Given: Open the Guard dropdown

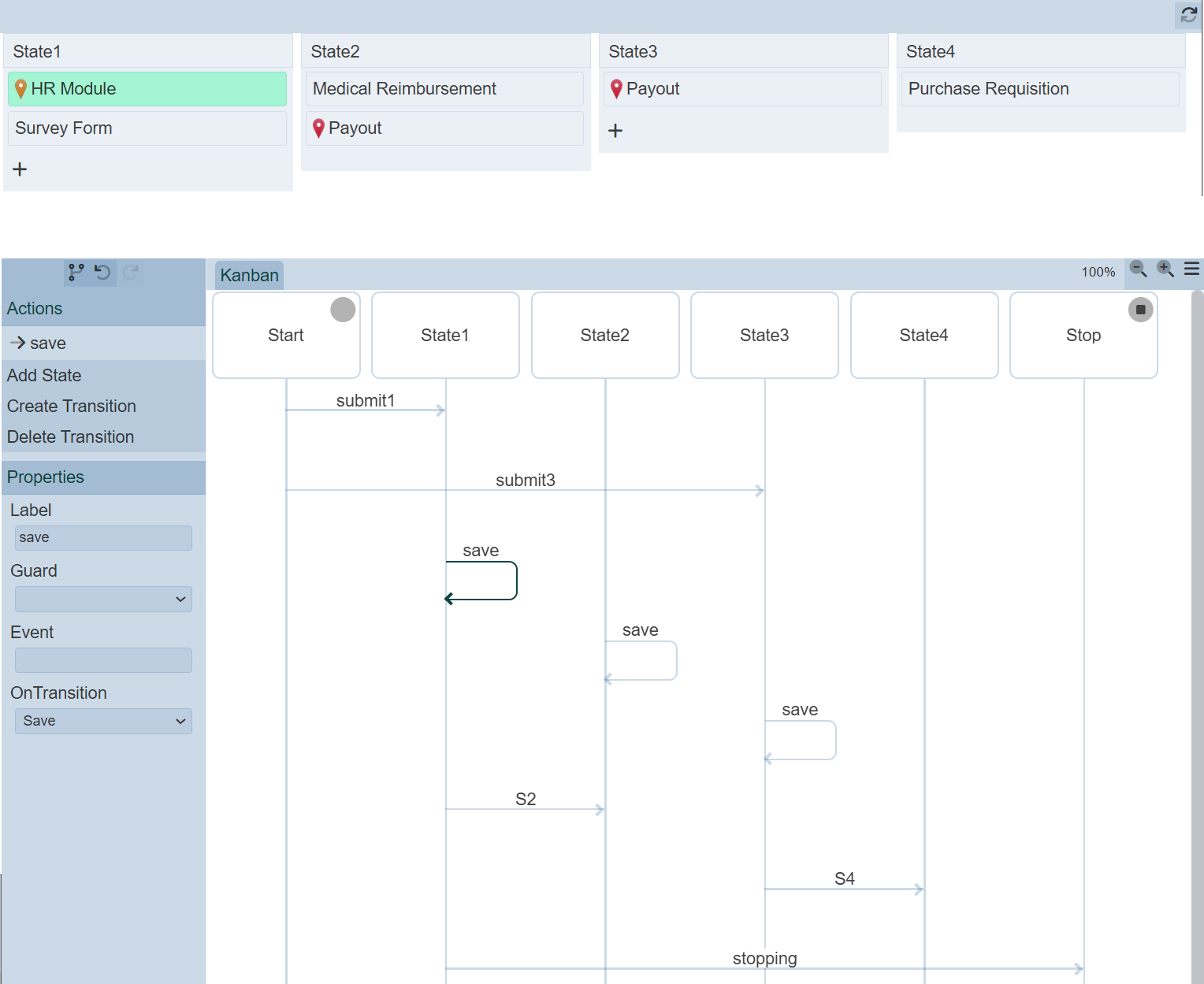Looking at the screenshot, I should (x=103, y=600).
